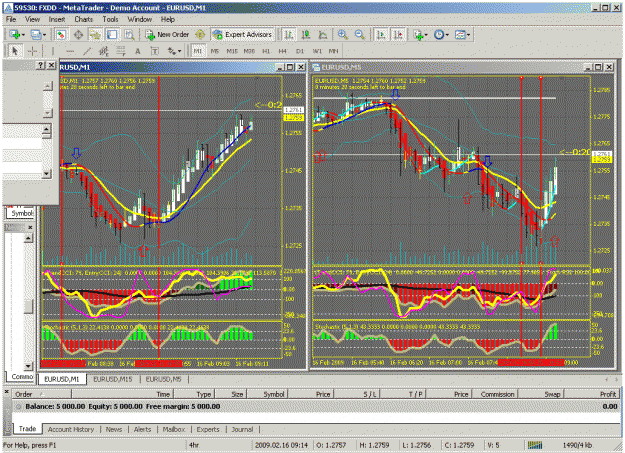The height and width of the screenshot is (453, 625).
Task: Select the Vertical Line drawing tool
Action: tap(53, 51)
